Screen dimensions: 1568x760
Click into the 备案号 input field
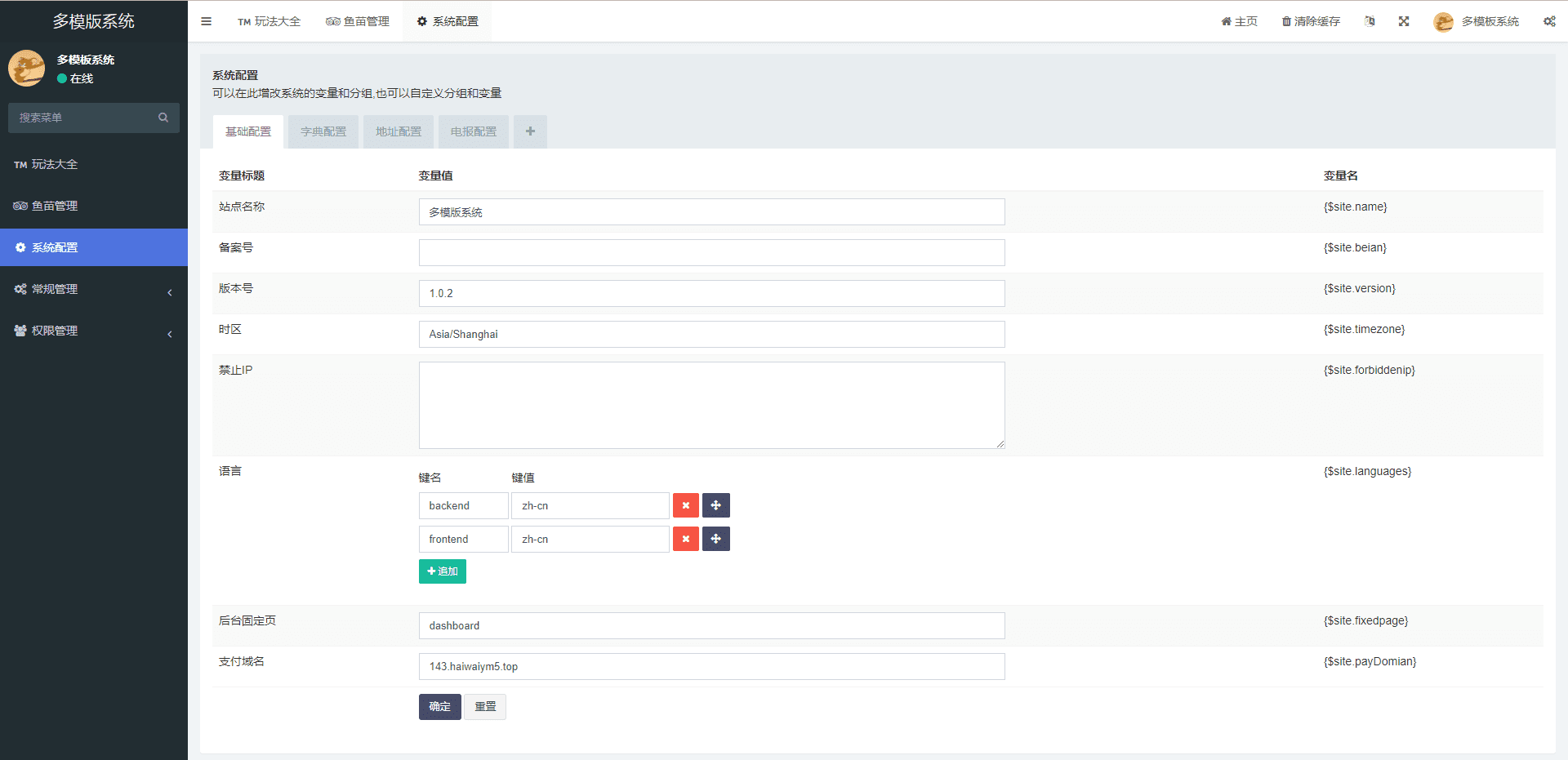[711, 253]
